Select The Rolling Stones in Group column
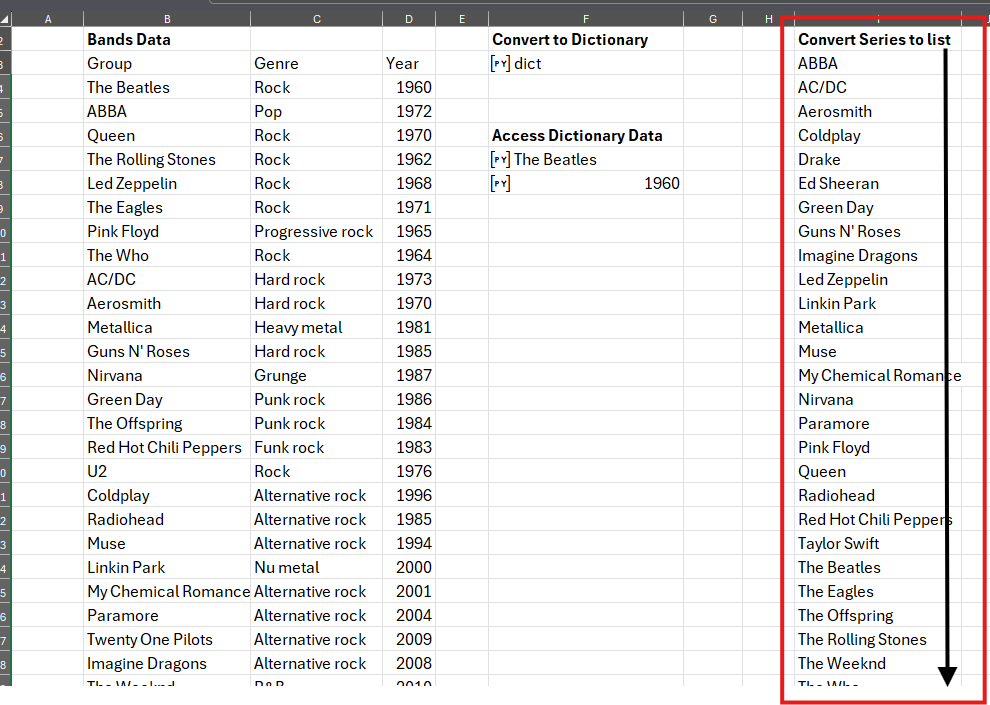The height and width of the screenshot is (705, 990). coord(167,159)
